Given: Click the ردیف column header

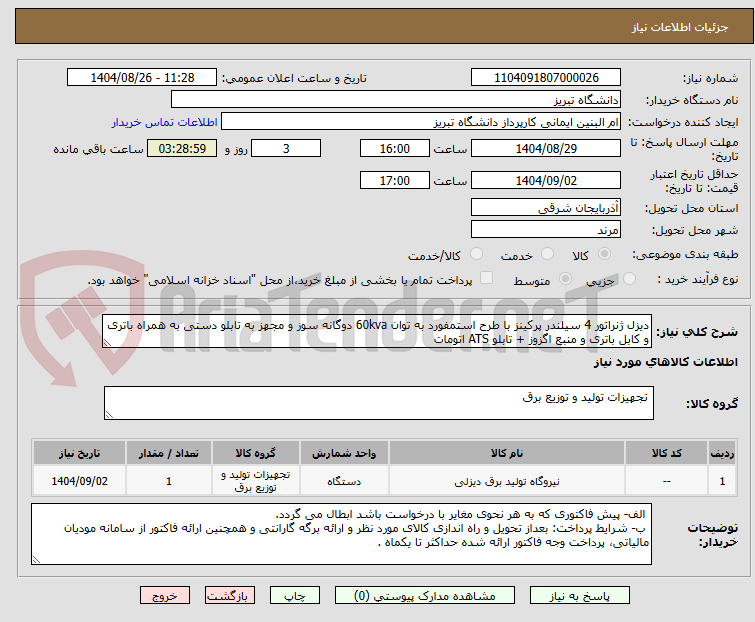Looking at the screenshot, I should 722,453.
